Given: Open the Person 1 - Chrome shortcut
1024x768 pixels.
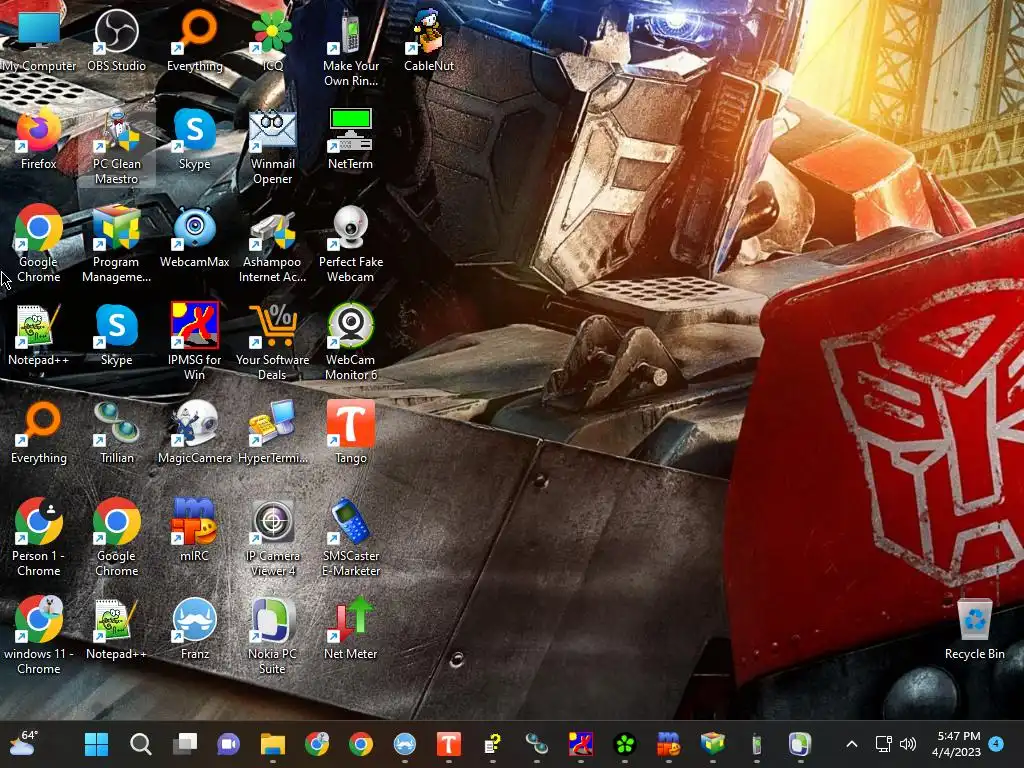Looking at the screenshot, I should pos(39,537).
